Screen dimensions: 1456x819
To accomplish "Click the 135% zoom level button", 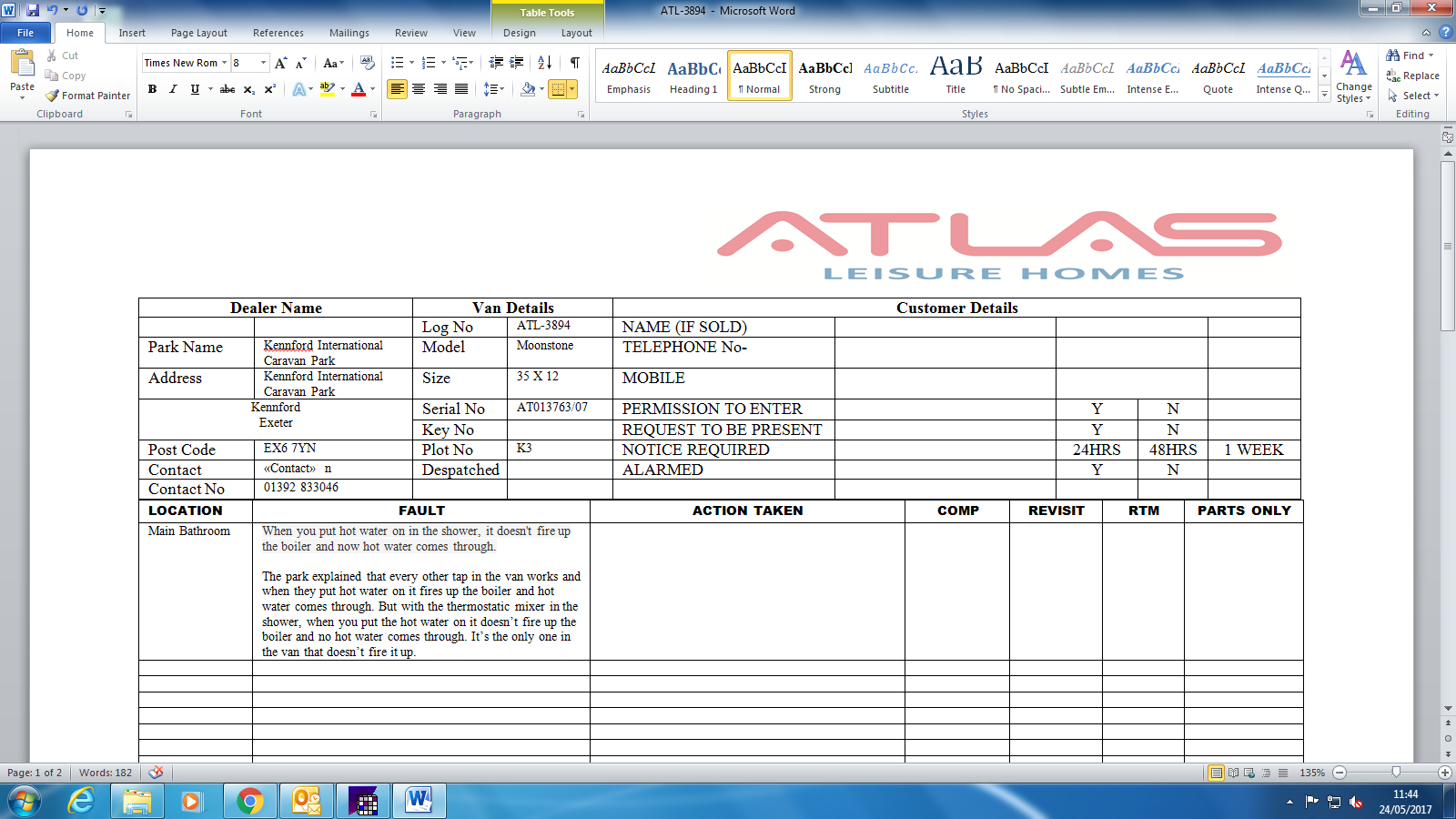I will [1312, 773].
